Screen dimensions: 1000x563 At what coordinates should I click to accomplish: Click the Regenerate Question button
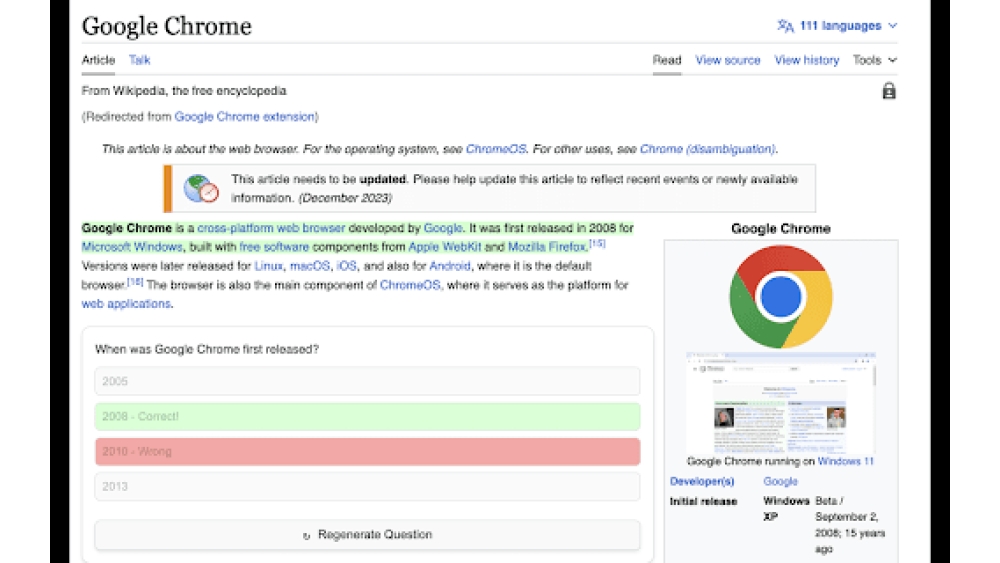coord(367,535)
